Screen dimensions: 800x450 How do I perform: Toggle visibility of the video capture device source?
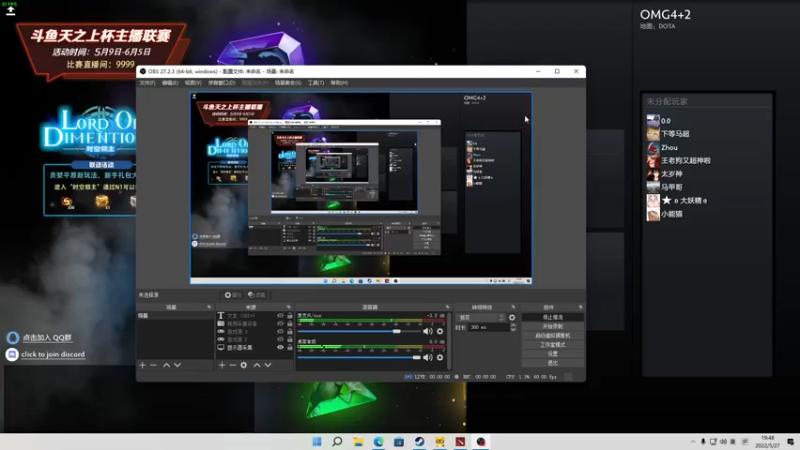coord(280,323)
